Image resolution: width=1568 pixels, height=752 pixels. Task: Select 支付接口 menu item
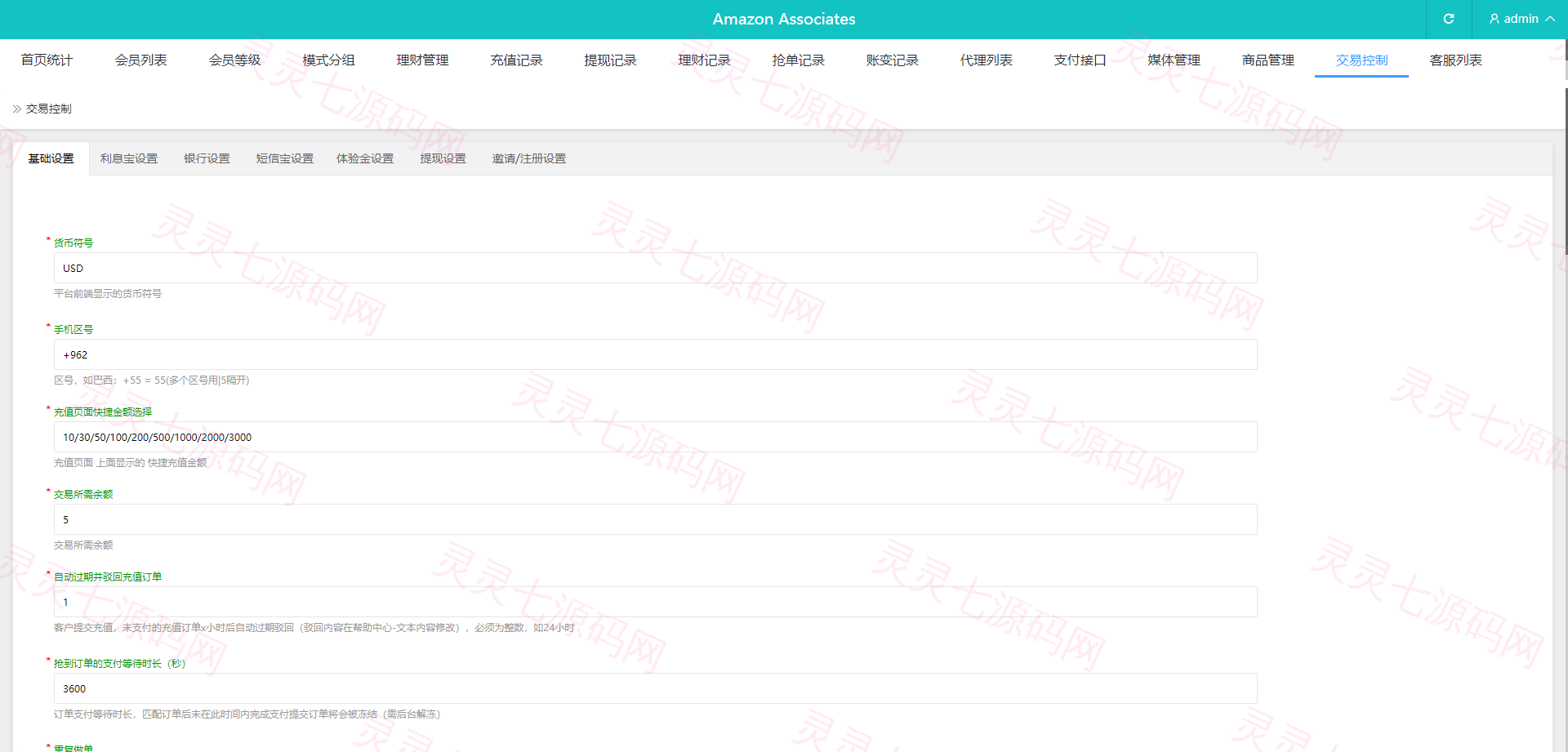click(1080, 60)
